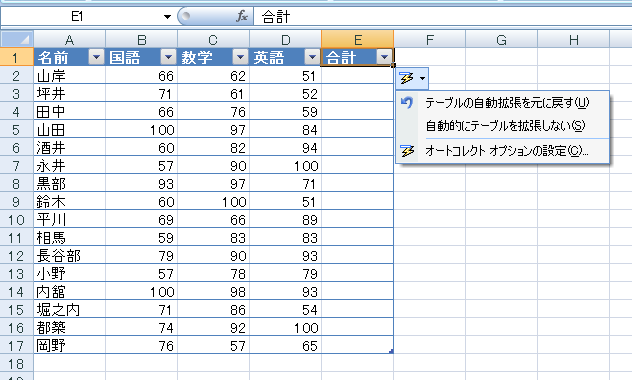Select row 10 header
Viewport: 632px width, 380px height.
coord(17,219)
